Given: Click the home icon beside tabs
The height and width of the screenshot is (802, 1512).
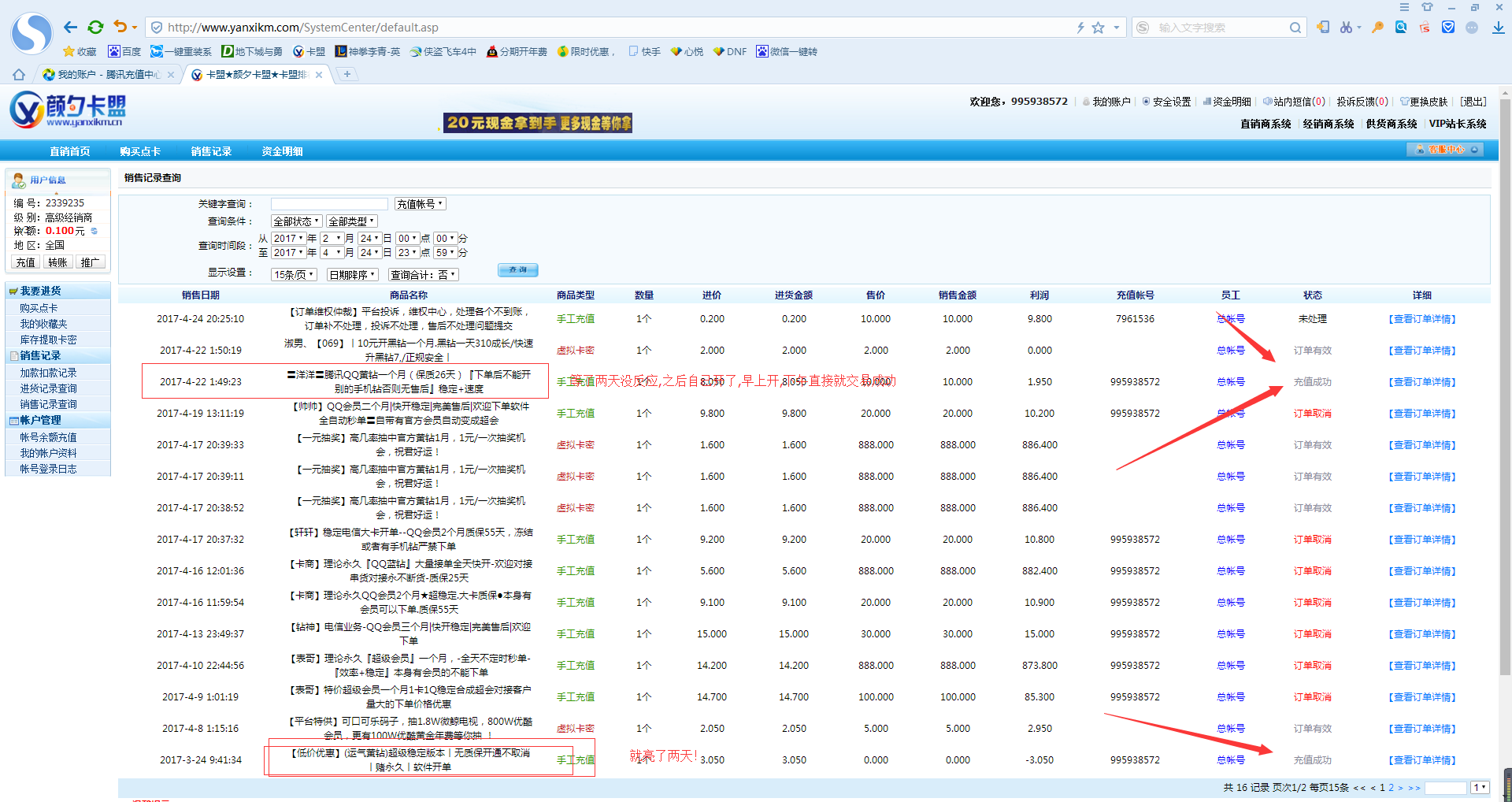Looking at the screenshot, I should [x=18, y=75].
